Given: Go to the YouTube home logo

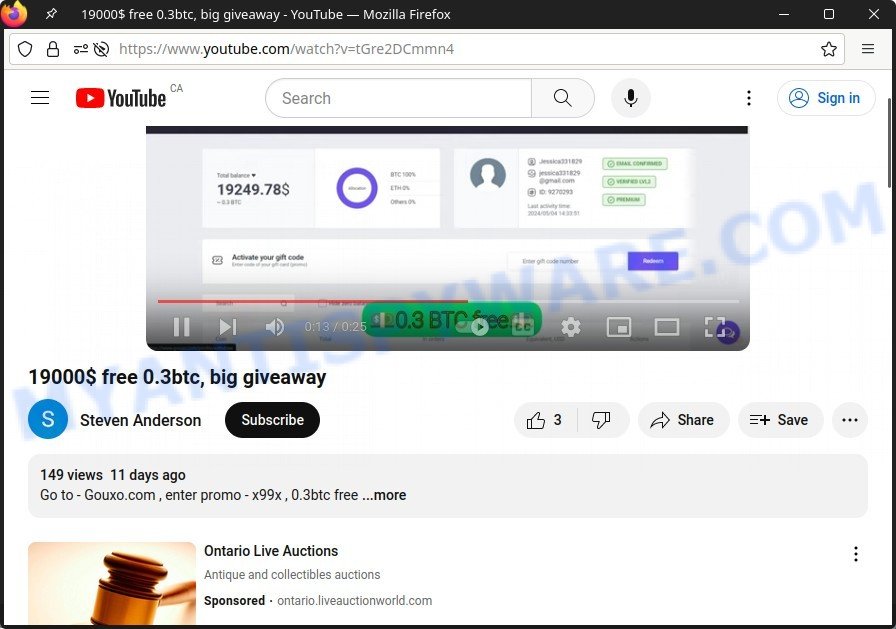Looking at the screenshot, I should (121, 98).
